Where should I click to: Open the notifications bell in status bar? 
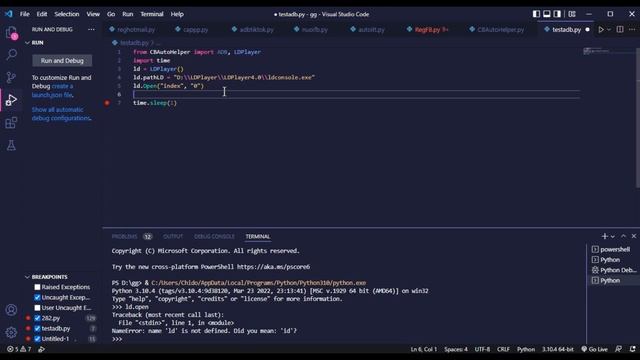(x=632, y=349)
